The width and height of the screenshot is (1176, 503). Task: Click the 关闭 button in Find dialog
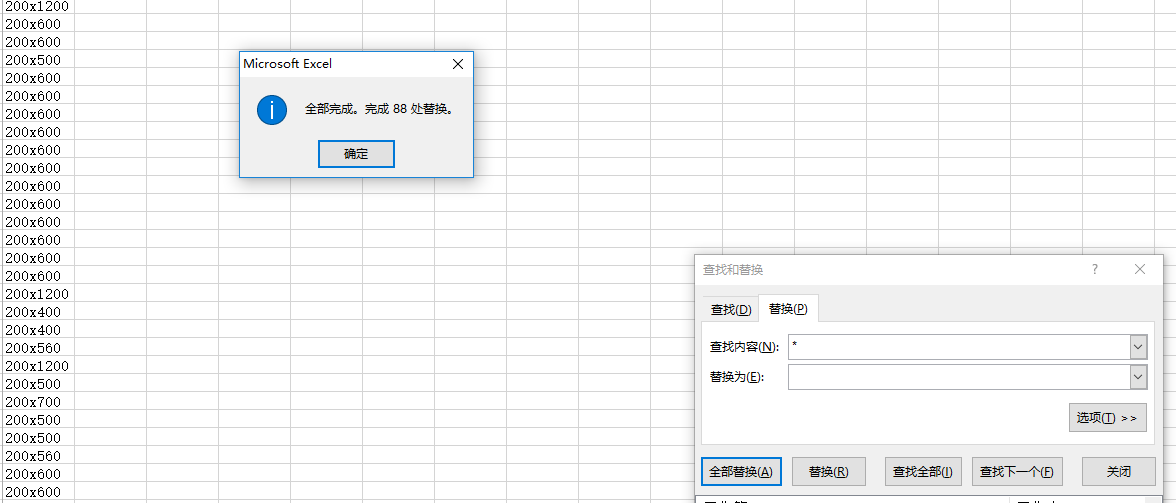click(x=1118, y=472)
